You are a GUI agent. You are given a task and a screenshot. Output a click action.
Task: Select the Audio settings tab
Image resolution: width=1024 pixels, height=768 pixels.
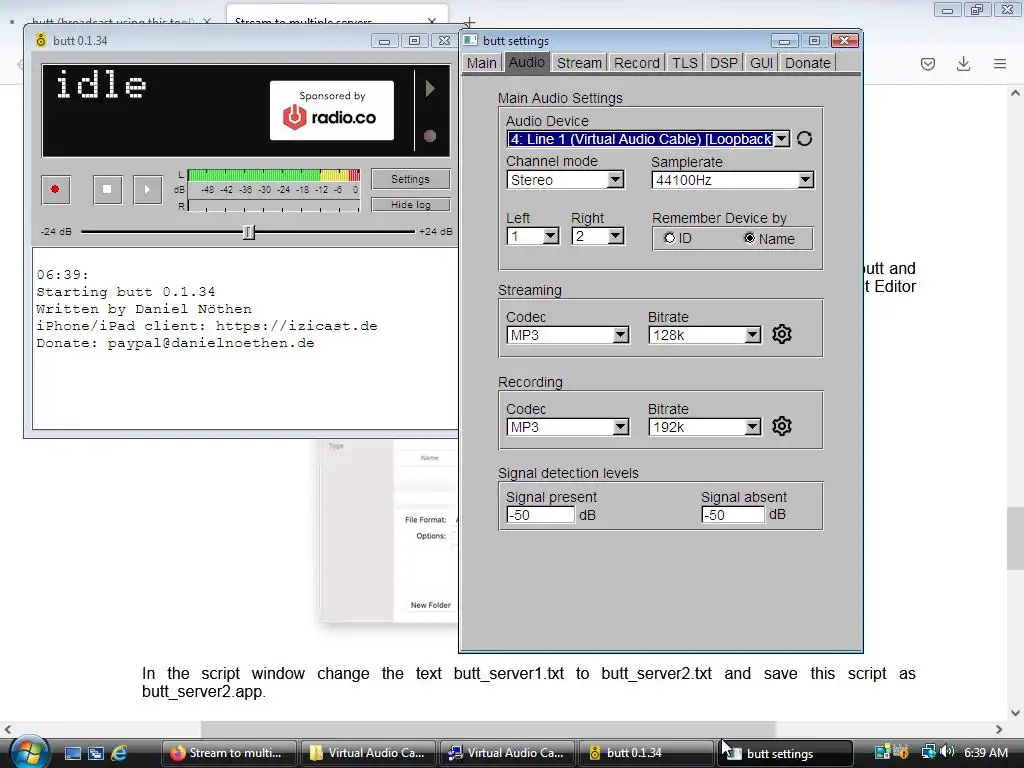tap(526, 62)
